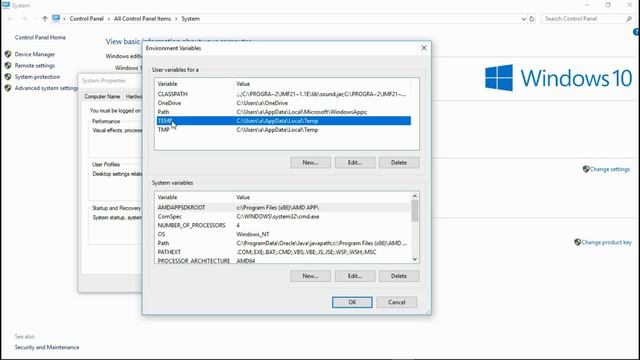Click Delete button under system variables
640x360 pixels.
tap(399, 276)
